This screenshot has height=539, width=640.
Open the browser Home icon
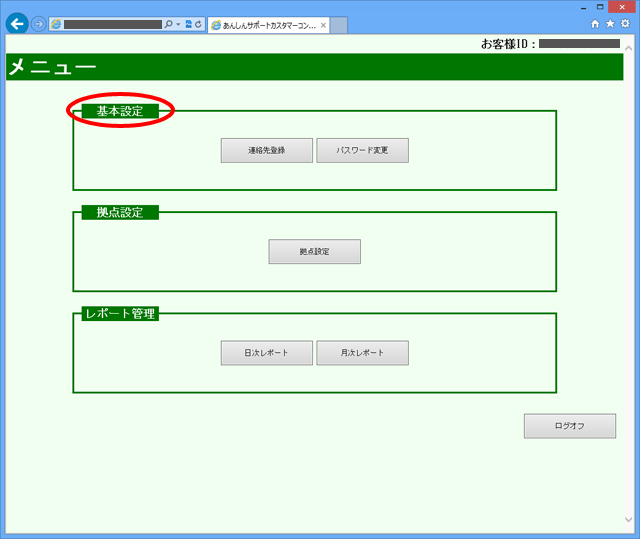596,24
